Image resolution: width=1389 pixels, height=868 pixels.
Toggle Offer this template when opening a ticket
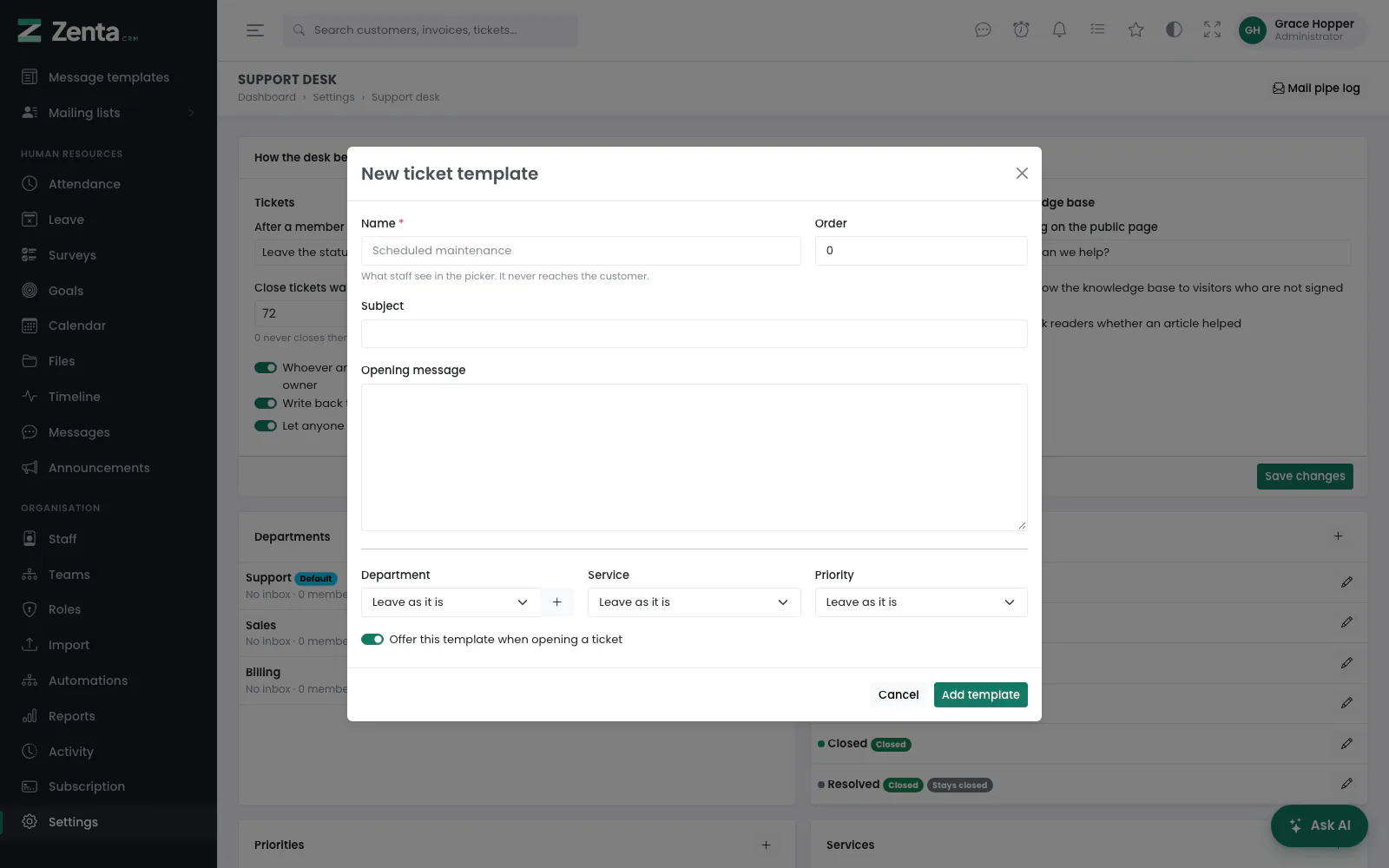tap(372, 640)
